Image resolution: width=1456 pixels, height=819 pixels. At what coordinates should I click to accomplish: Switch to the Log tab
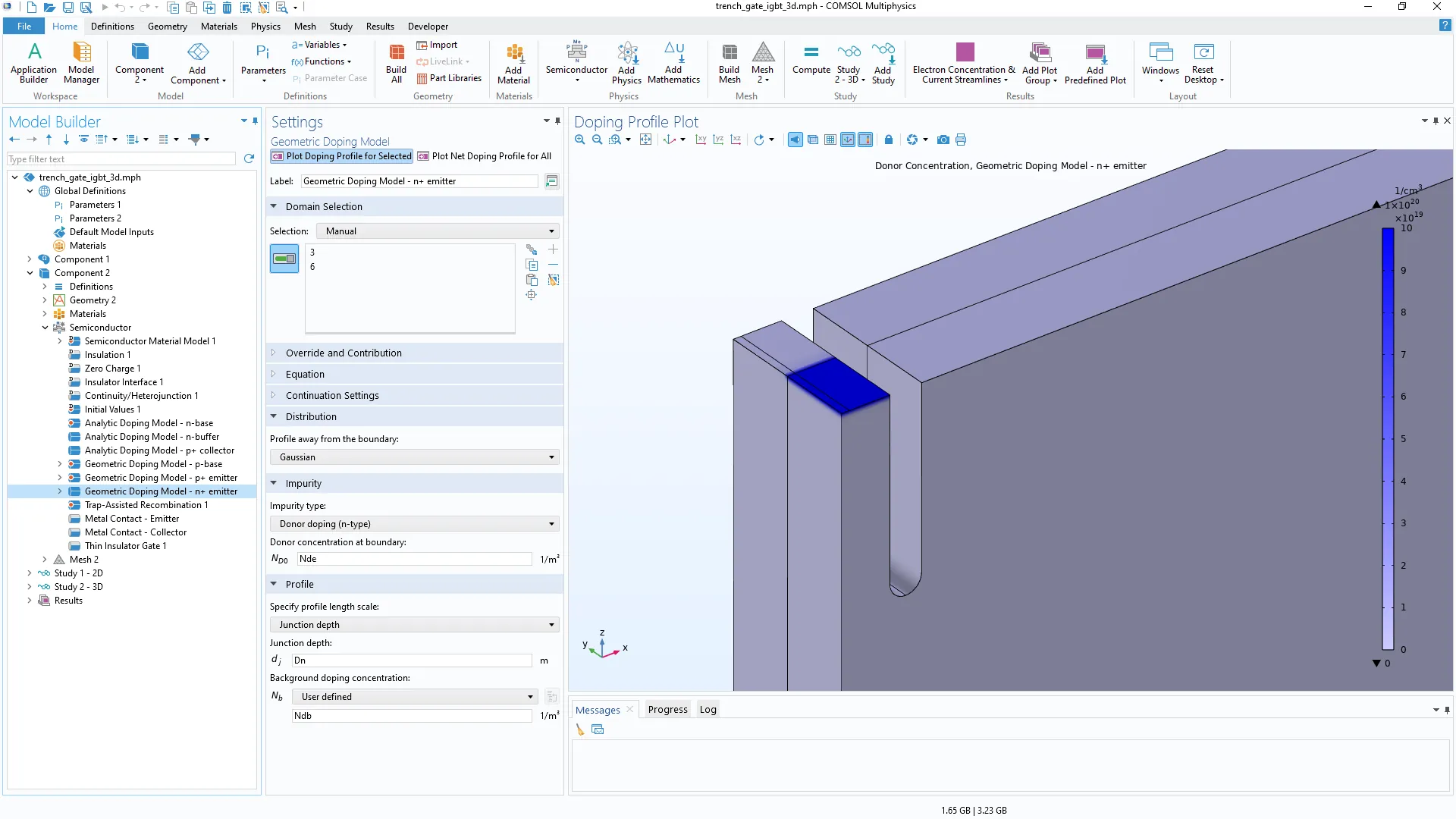[x=708, y=710]
